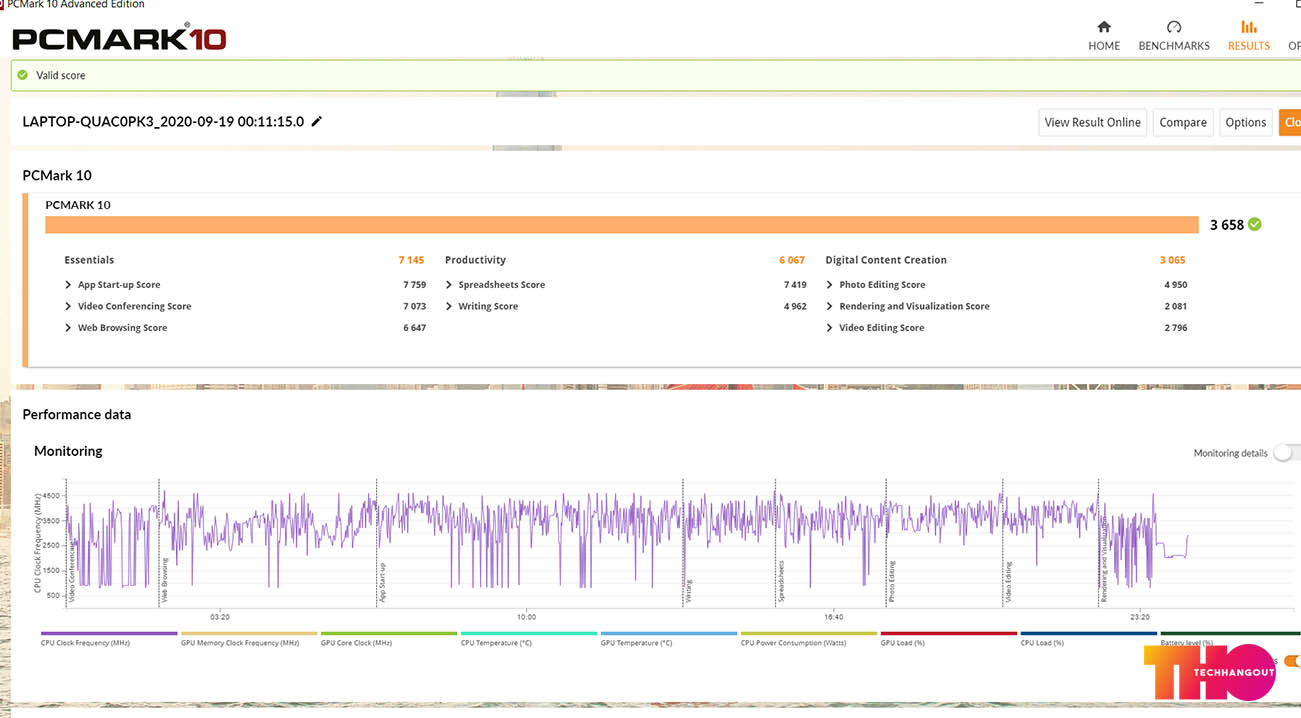Click the Compare button
Image resolution: width=1301 pixels, height=718 pixels.
[1183, 122]
